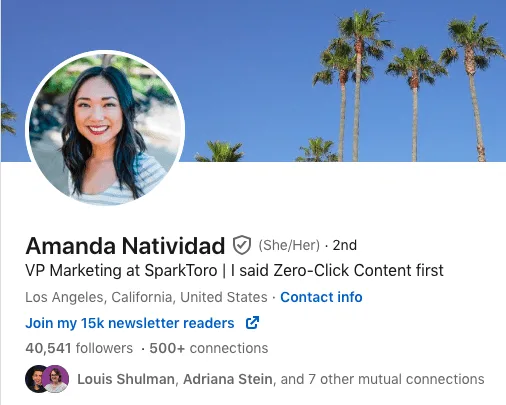The width and height of the screenshot is (506, 405).
Task: Click the 40,541 followers count
Action: (x=79, y=348)
